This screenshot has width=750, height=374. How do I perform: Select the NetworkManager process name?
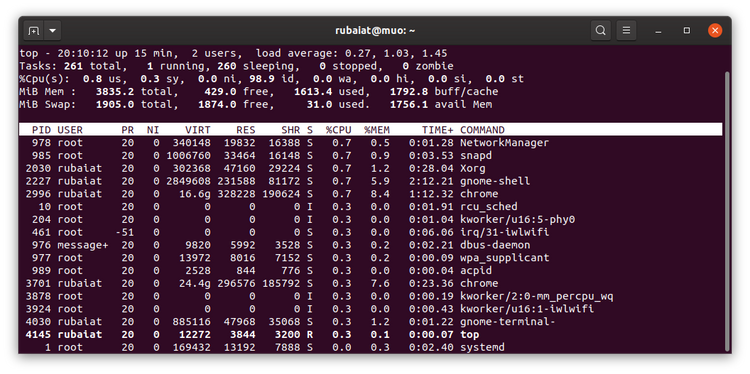tap(505, 143)
